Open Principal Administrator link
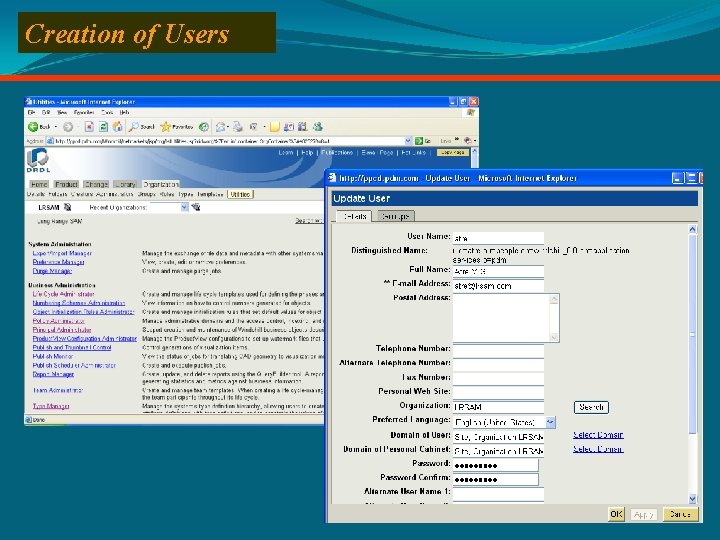The height and width of the screenshot is (540, 720). click(62, 330)
